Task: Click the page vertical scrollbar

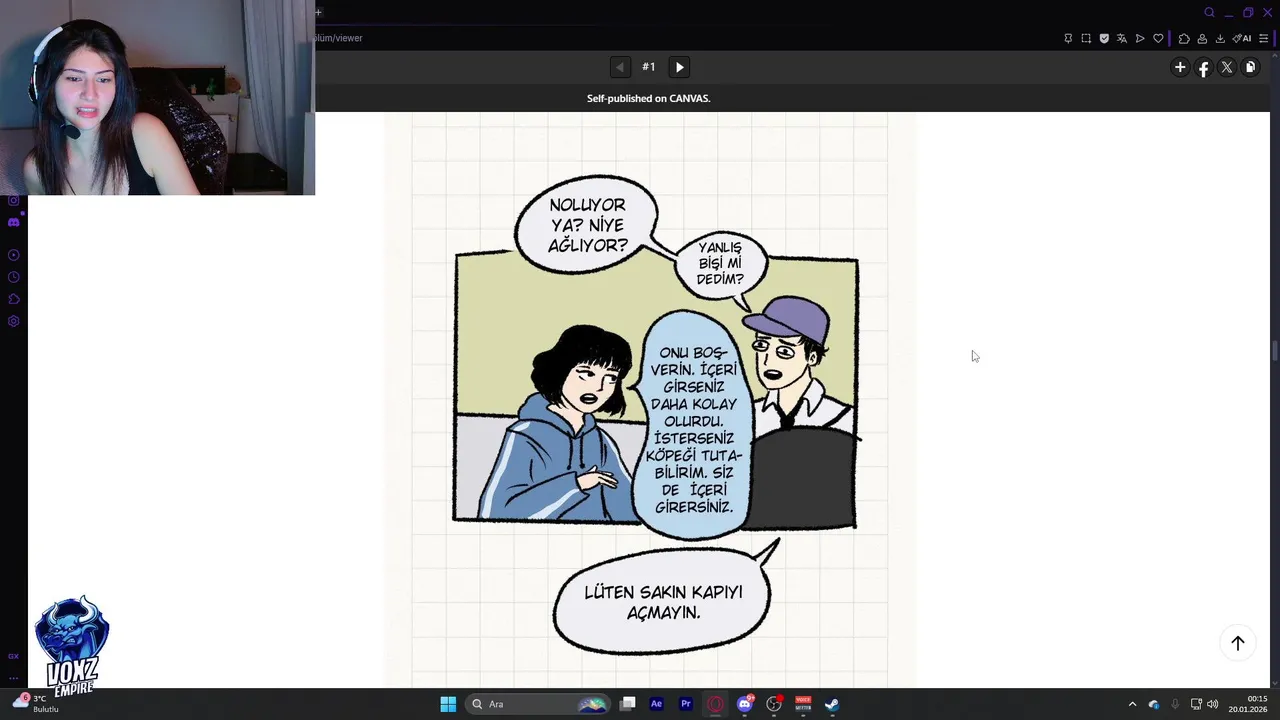Action: coord(1274,352)
